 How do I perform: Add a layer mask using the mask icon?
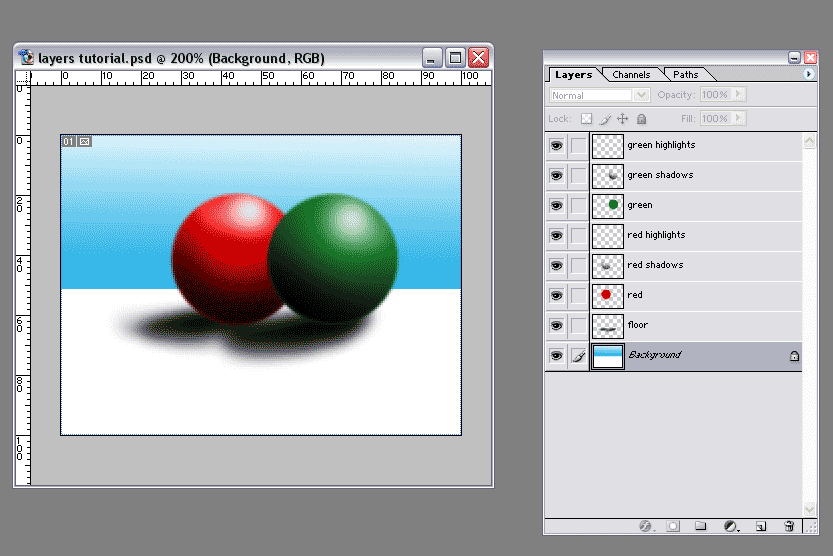[673, 526]
